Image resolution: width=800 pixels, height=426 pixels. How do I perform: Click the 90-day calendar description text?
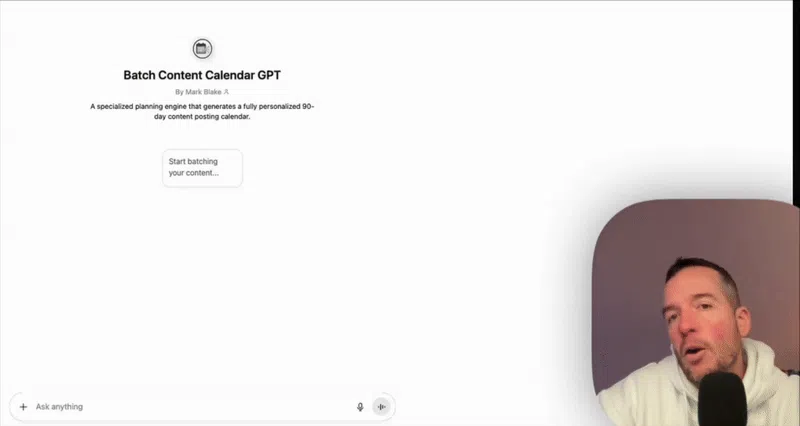202,111
